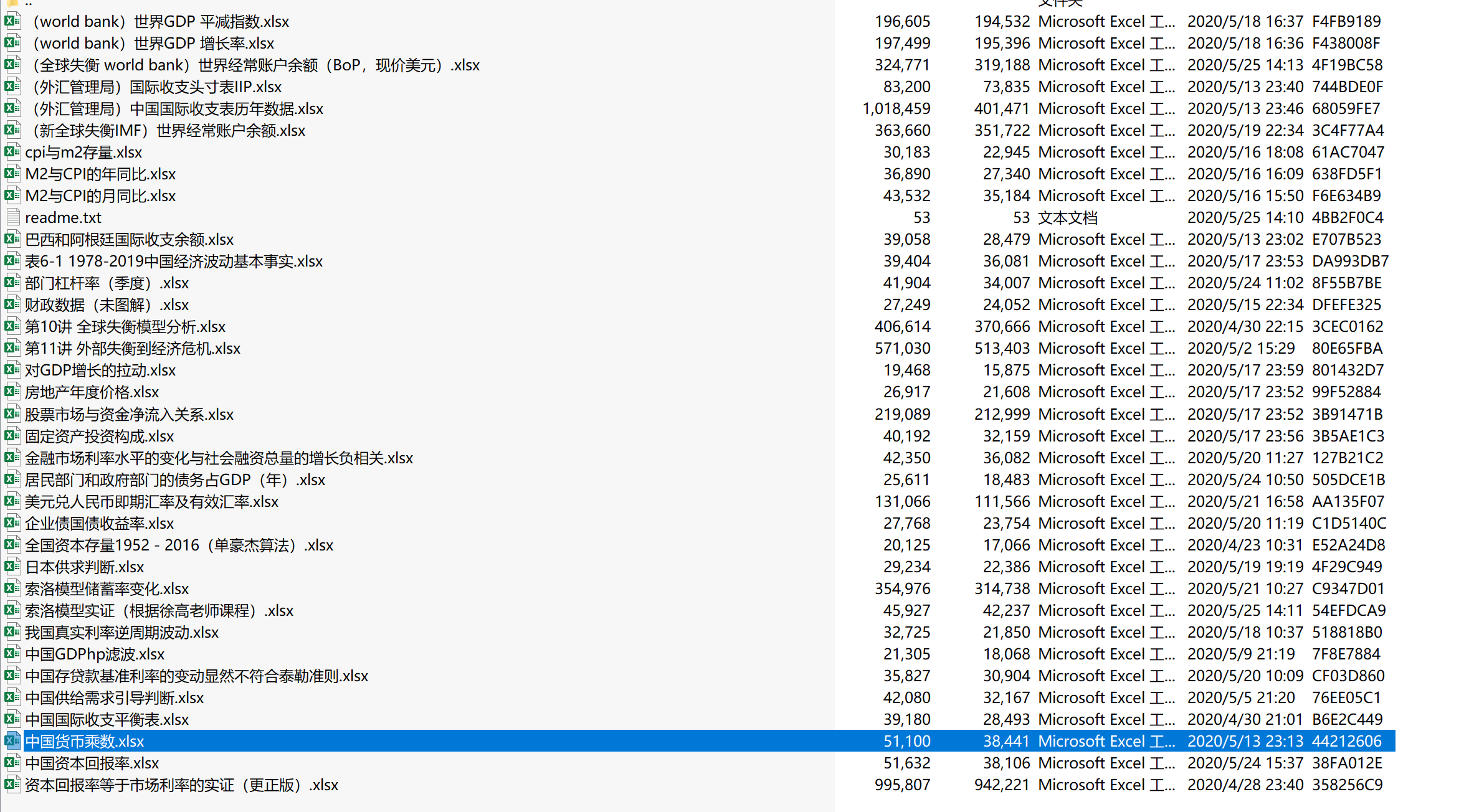
Task: Select file 索洛模型实证（根据徐高老师课程）.xlsx
Action: pyautogui.click(x=159, y=611)
